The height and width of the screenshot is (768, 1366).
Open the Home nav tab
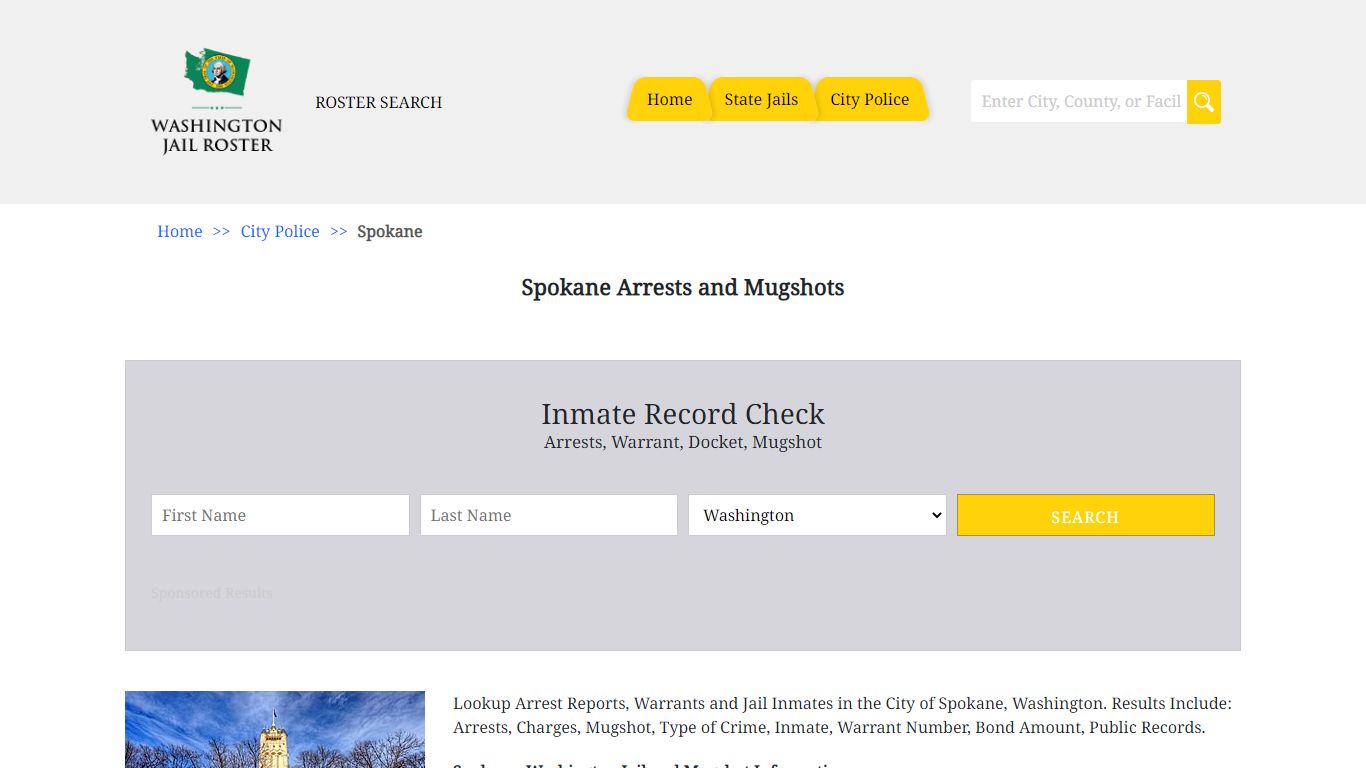[x=669, y=99]
